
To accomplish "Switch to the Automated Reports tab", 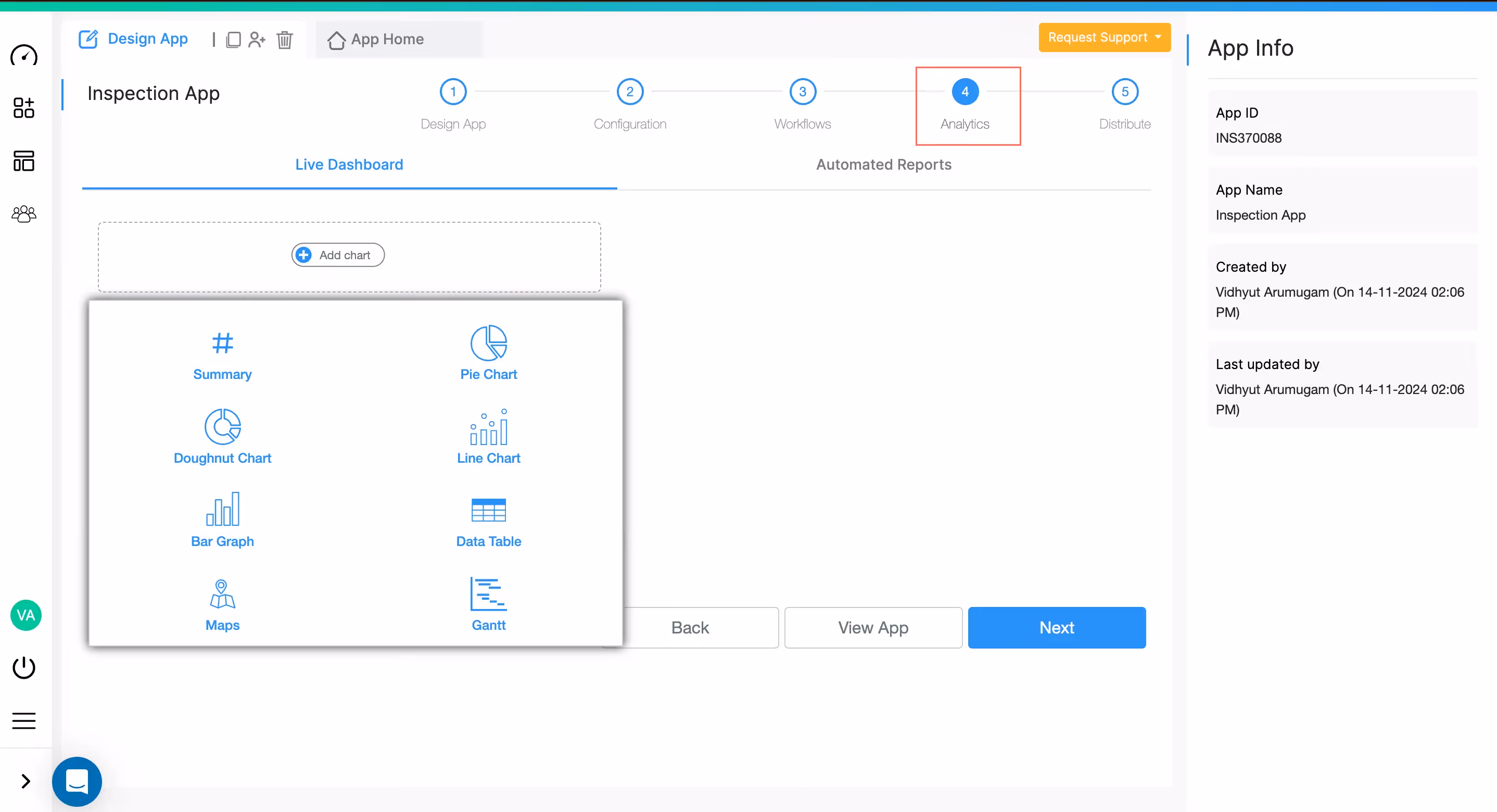I will click(883, 164).
